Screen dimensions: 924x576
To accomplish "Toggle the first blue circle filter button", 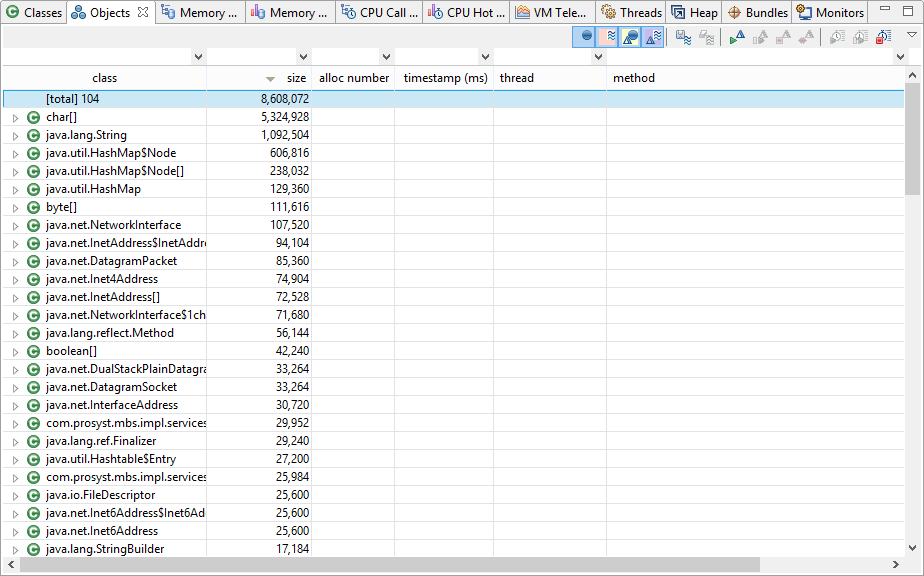I will [586, 37].
